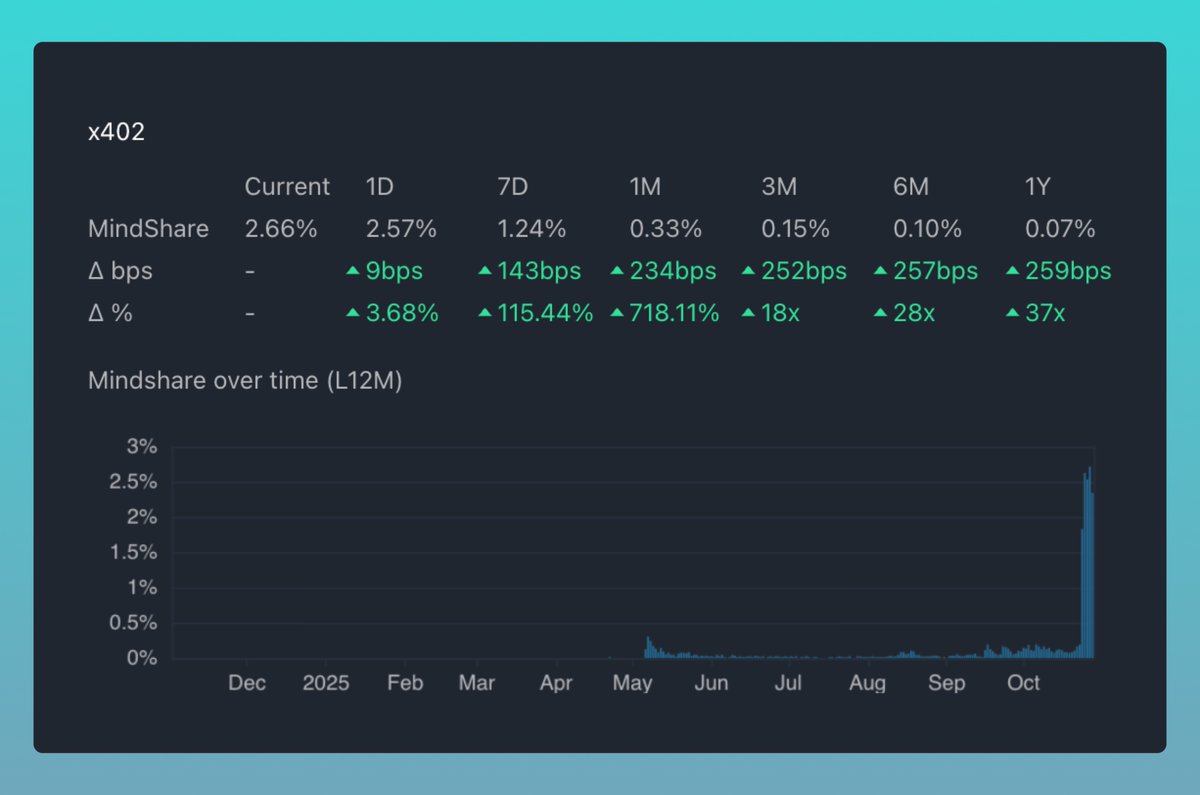Click the up arrow next to 143bps

[484, 271]
